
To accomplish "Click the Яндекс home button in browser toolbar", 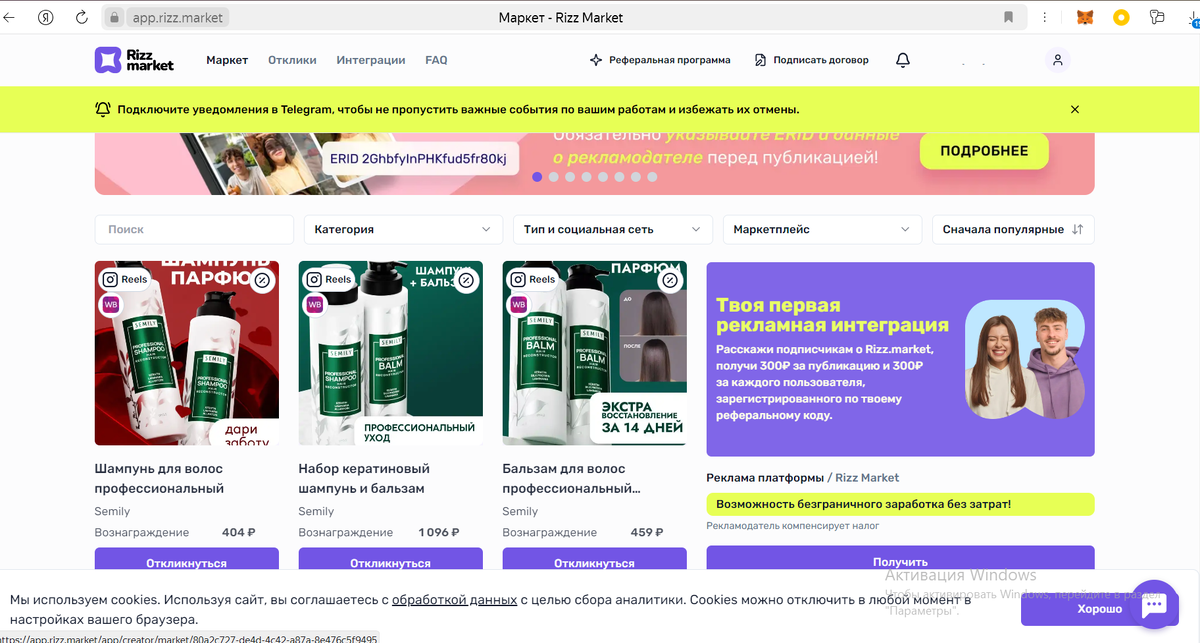I will point(46,17).
